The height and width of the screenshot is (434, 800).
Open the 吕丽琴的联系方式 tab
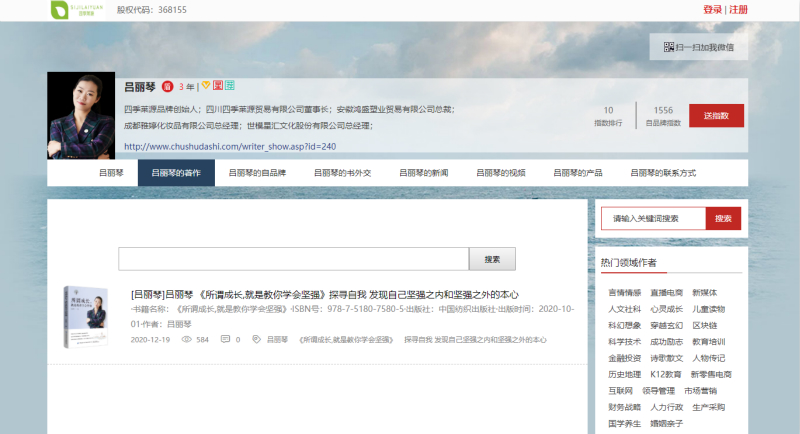pos(663,173)
